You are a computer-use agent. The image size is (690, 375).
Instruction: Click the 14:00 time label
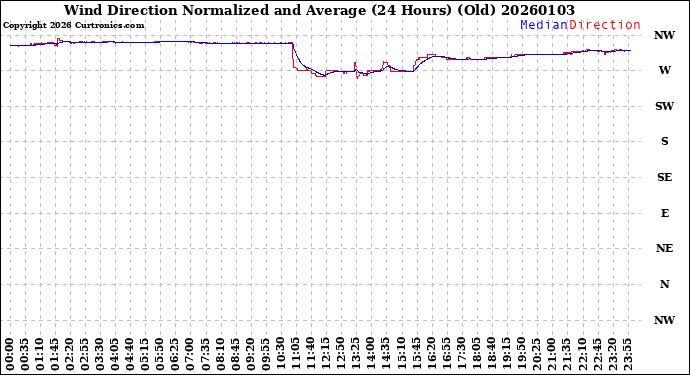pyautogui.click(x=371, y=354)
